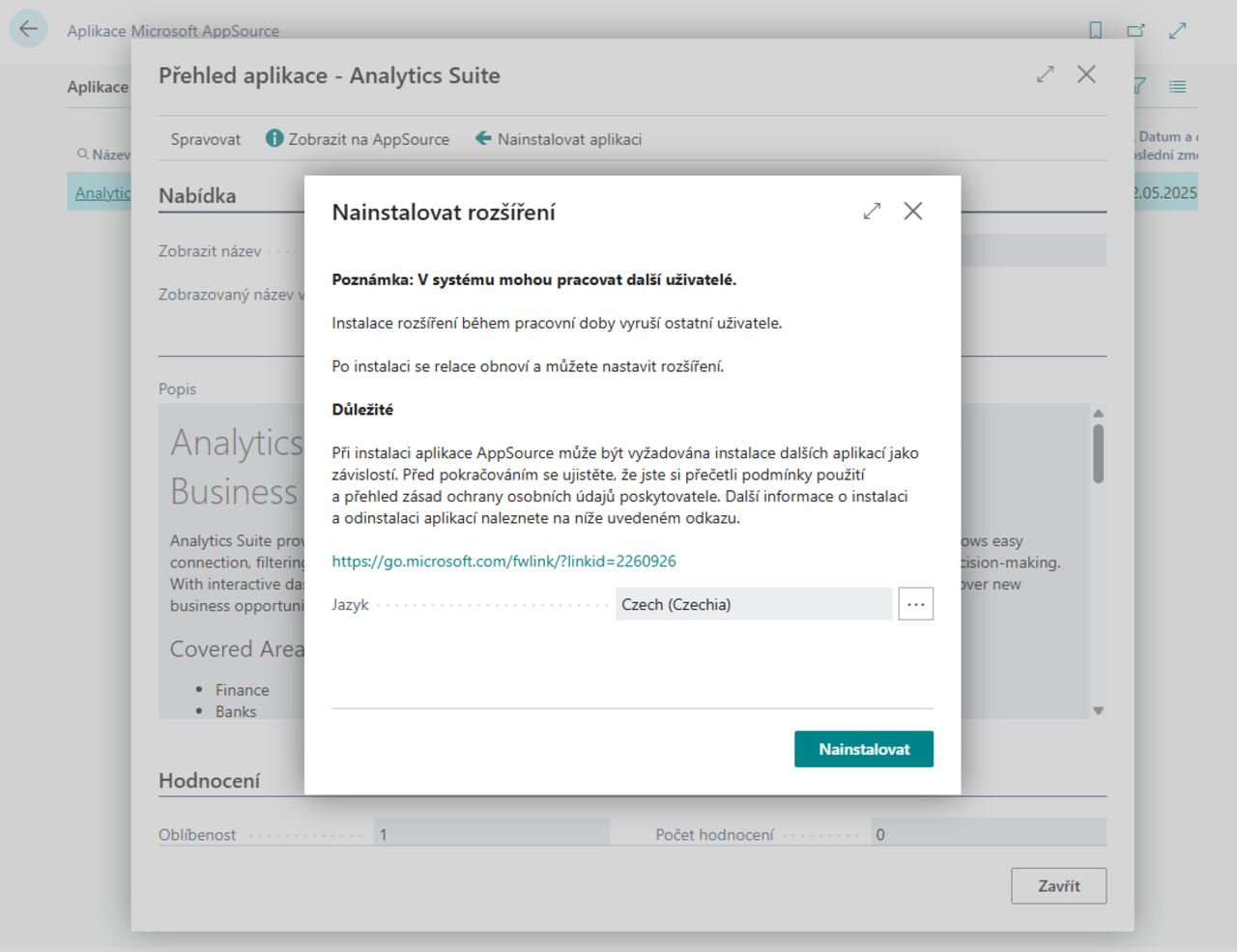Close the Nainstalovat rozšíření dialog

click(x=912, y=211)
